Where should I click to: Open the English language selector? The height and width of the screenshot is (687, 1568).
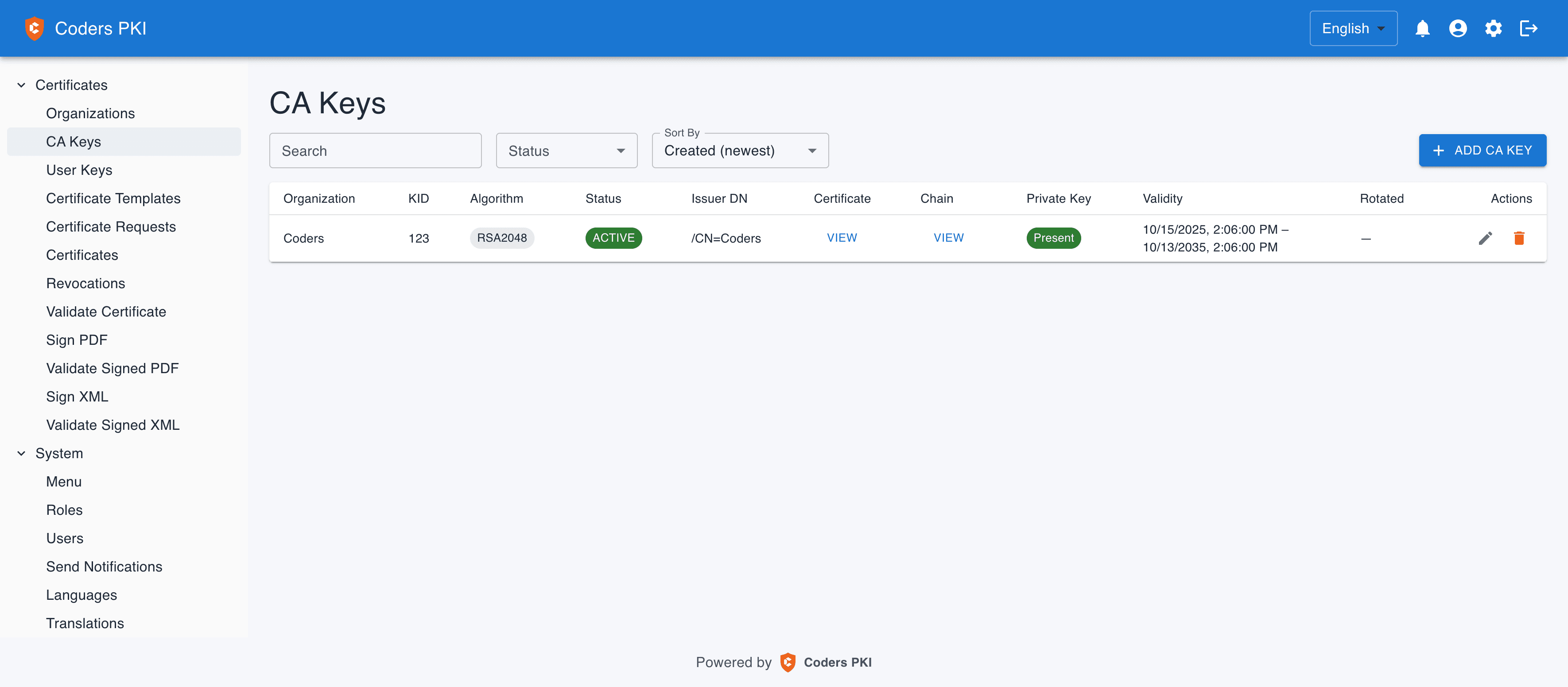1353,28
